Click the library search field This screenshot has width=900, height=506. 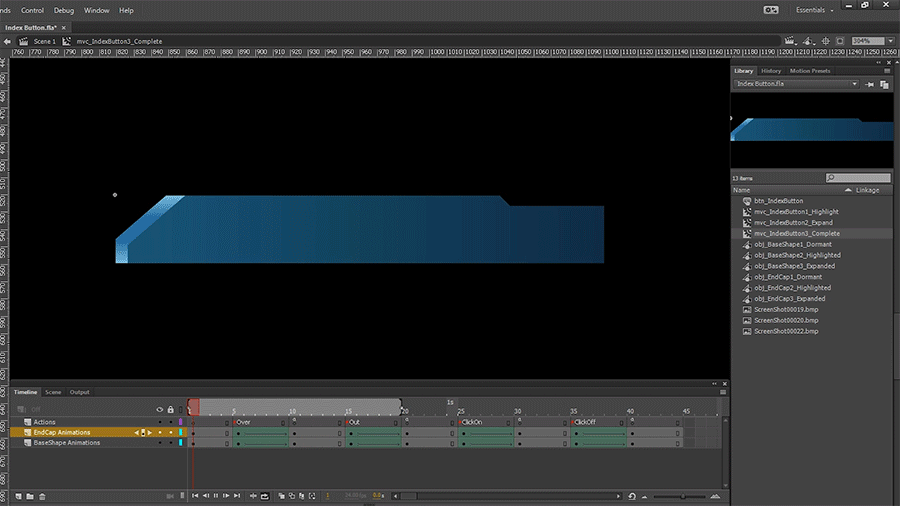click(x=858, y=178)
